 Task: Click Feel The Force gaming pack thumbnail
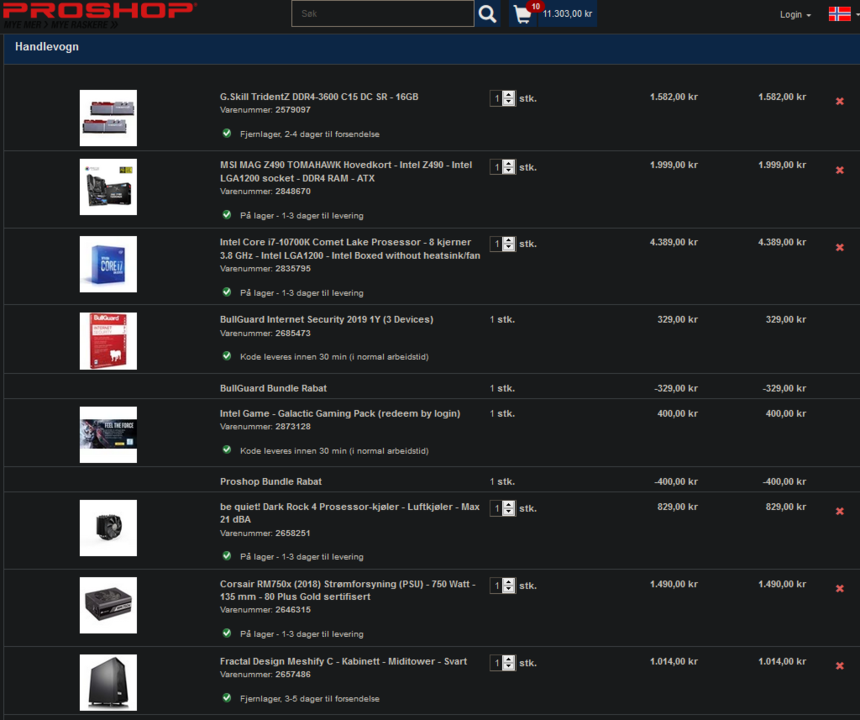[108, 435]
